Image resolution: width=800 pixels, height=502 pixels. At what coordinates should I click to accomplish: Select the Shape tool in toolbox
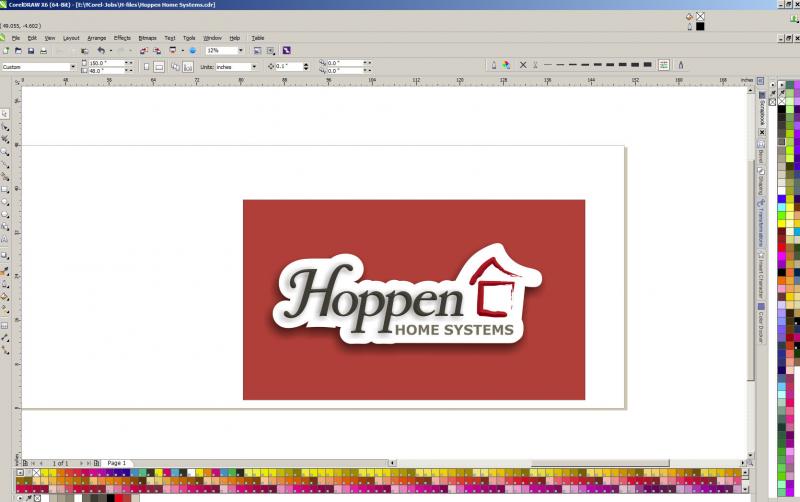[x=5, y=127]
